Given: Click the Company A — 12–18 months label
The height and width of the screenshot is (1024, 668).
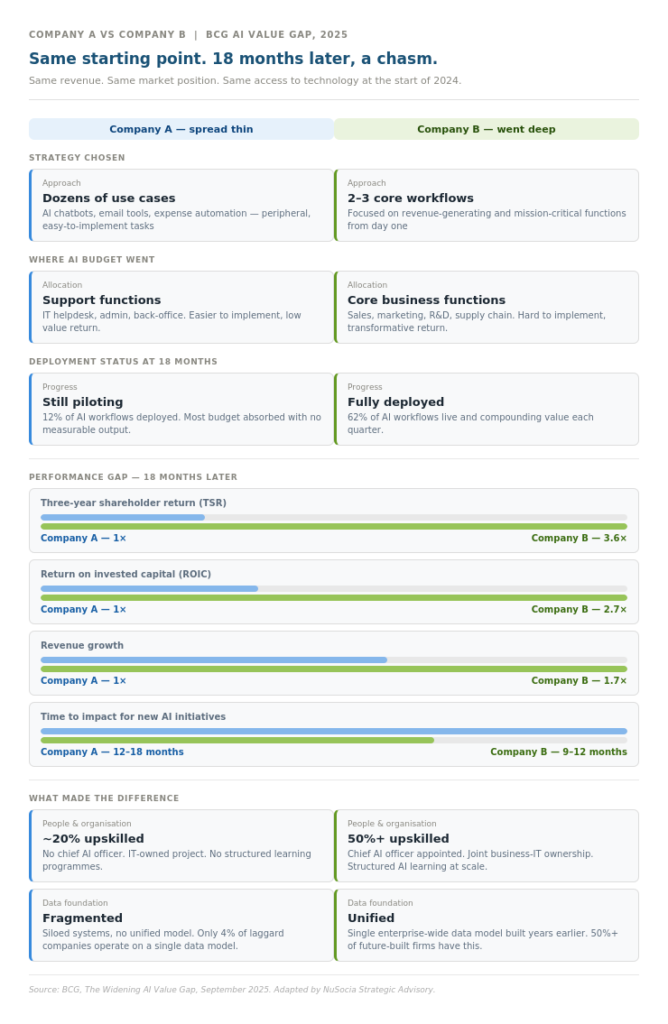Looking at the screenshot, I should tap(112, 752).
